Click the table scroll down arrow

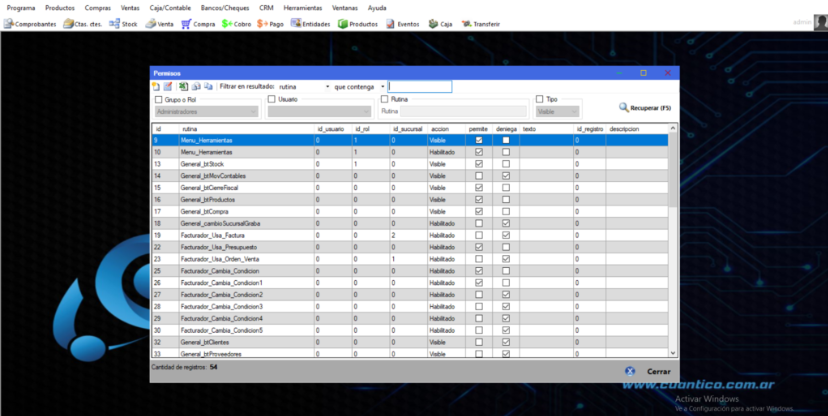[x=673, y=353]
